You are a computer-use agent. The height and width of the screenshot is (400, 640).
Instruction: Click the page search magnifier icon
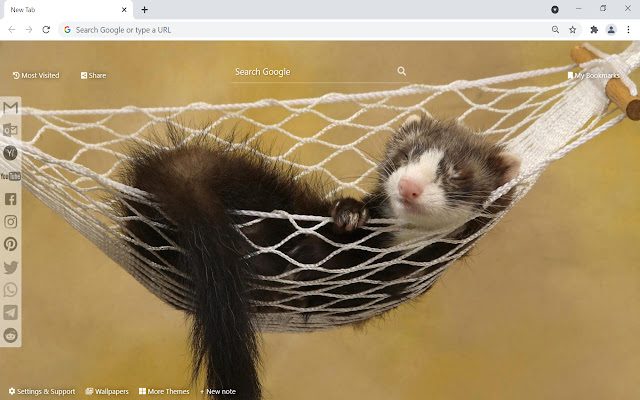pos(402,71)
